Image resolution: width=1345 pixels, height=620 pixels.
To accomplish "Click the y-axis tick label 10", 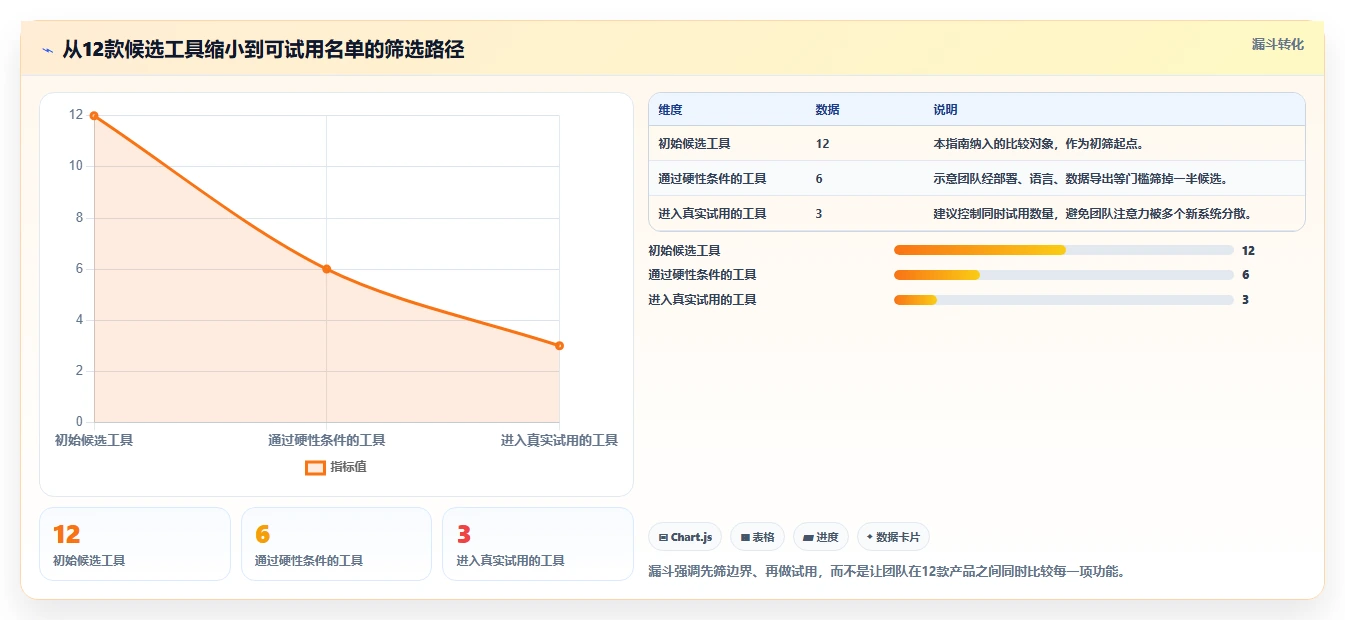I will coord(76,166).
